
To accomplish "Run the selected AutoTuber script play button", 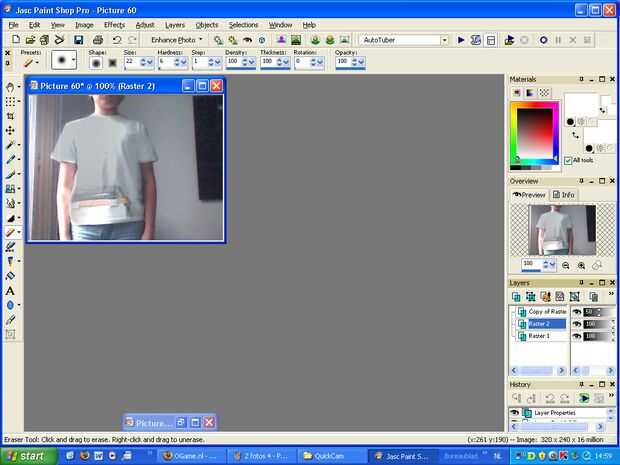I will (x=461, y=40).
